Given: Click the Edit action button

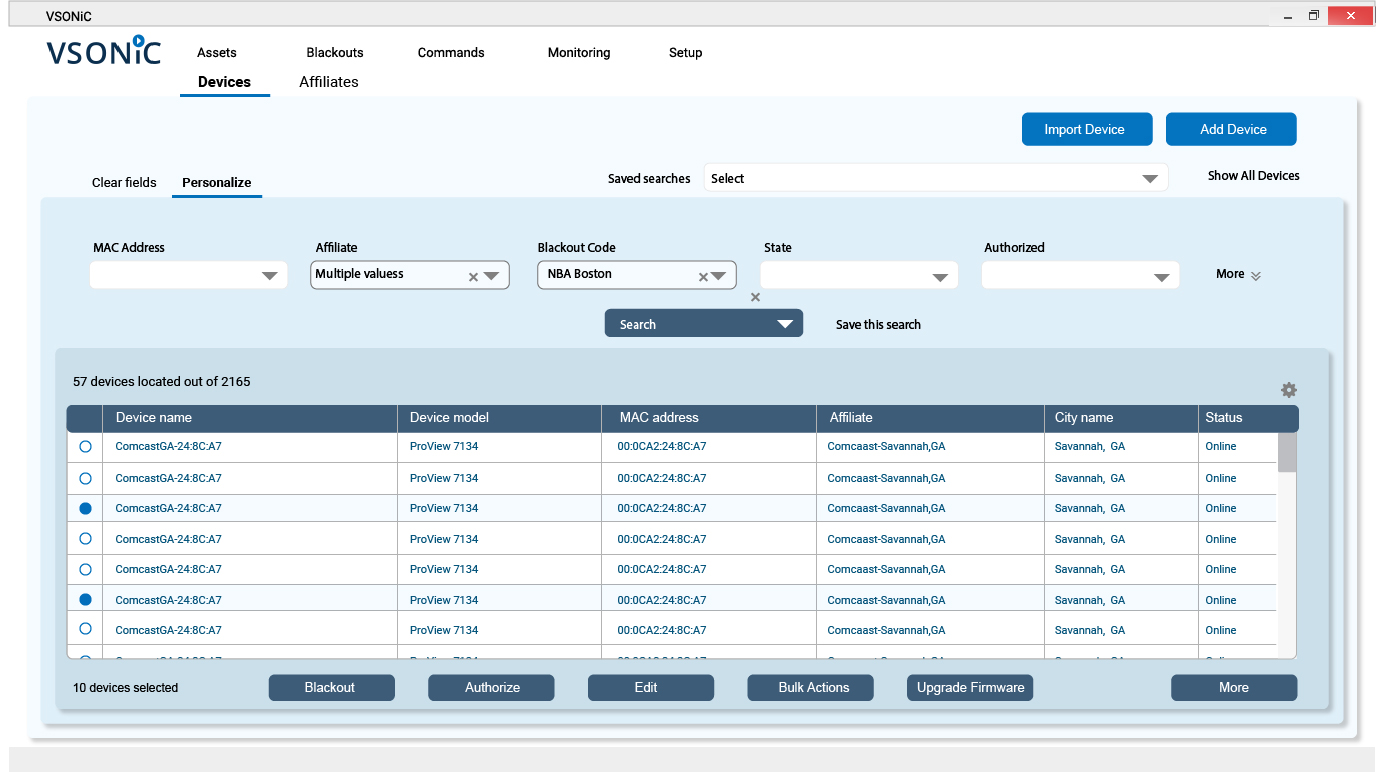Looking at the screenshot, I should [651, 688].
